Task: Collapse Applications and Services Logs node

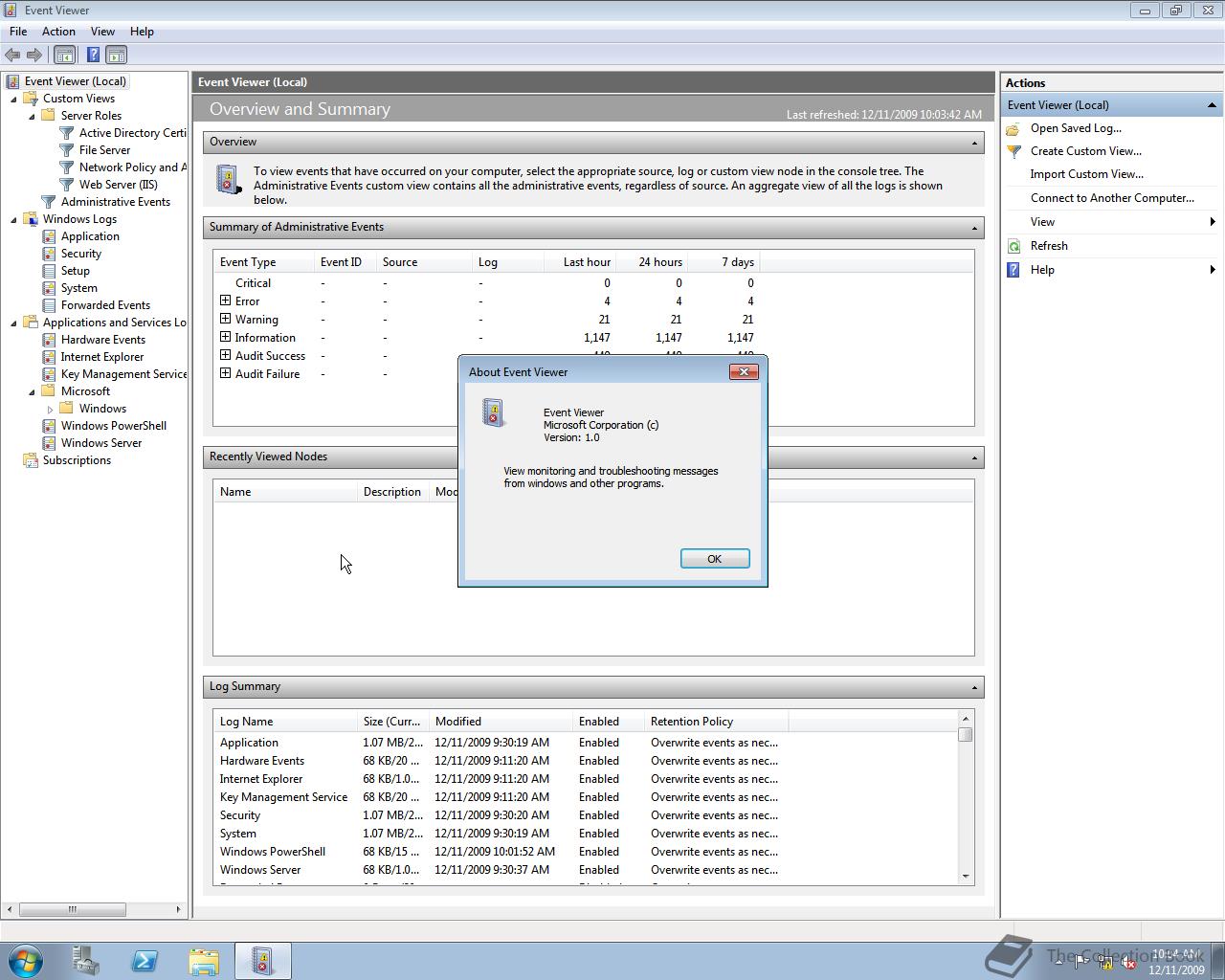Action: (13, 323)
